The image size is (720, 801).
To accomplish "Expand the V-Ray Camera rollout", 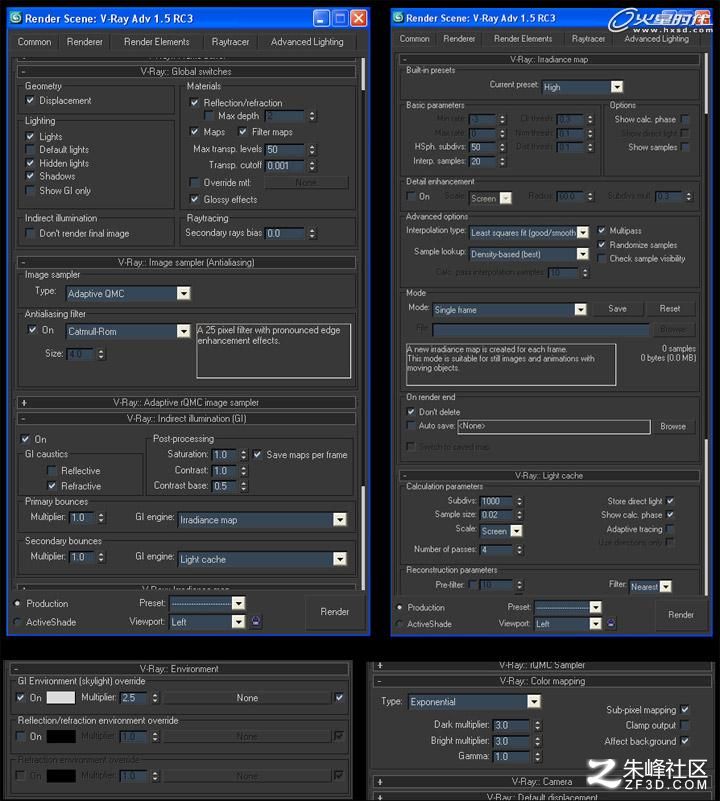I will [x=542, y=782].
